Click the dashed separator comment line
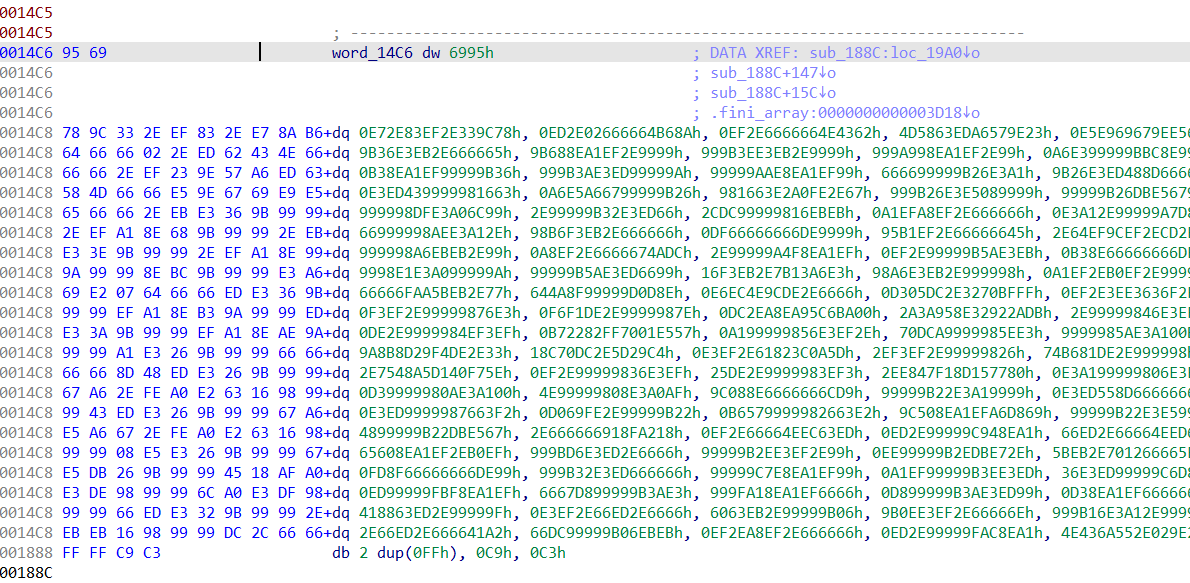This screenshot has width=1190, height=583. coord(680,33)
